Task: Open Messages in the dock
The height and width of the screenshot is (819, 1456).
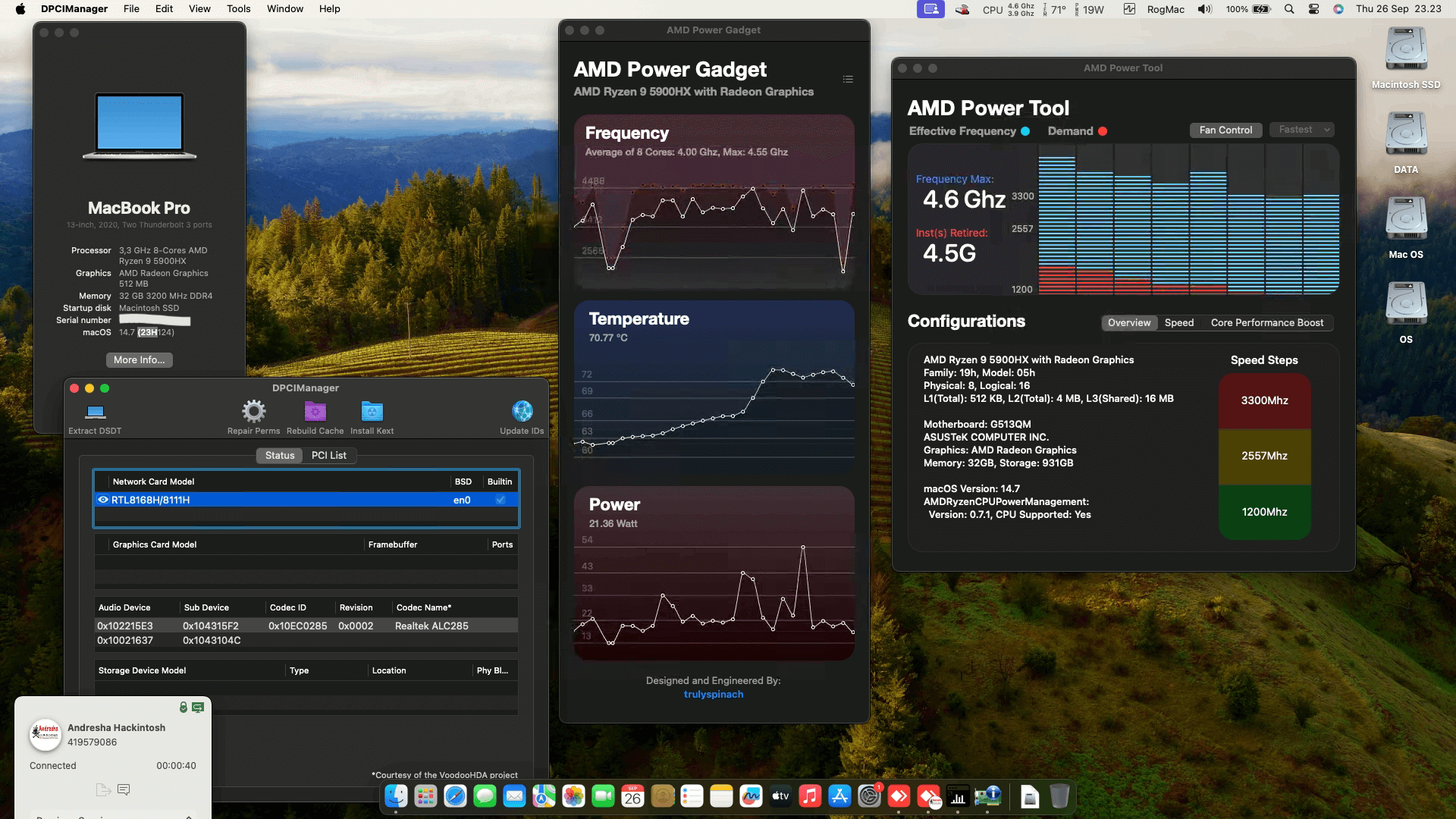Action: [x=485, y=796]
